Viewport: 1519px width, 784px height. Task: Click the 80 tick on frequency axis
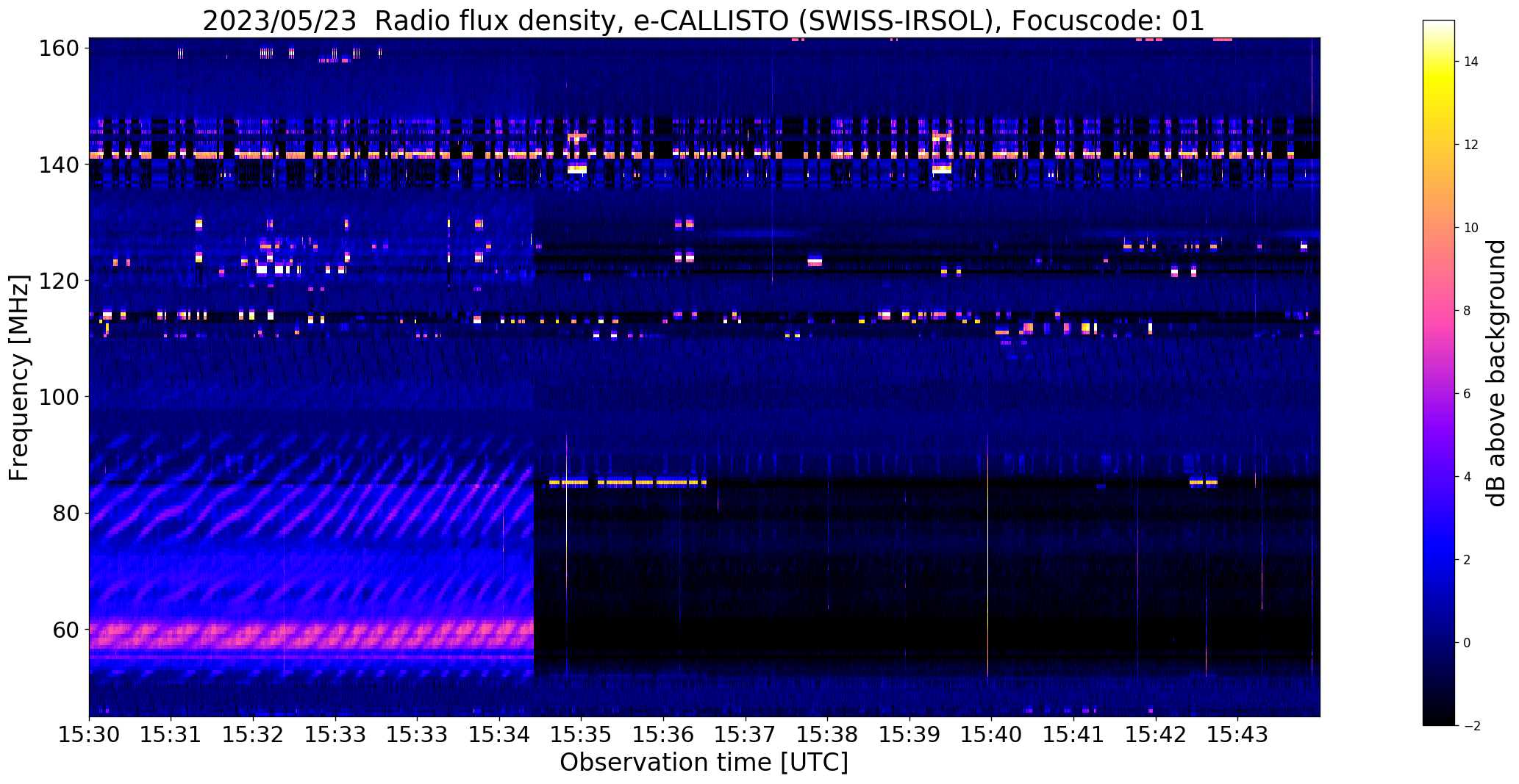[65, 513]
